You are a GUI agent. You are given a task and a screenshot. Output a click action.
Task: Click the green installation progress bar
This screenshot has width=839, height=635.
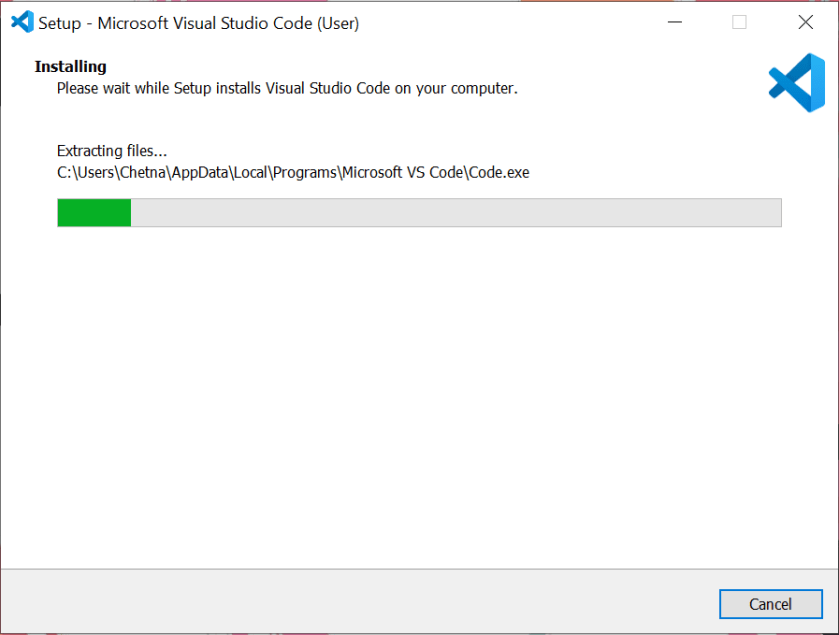(x=94, y=212)
